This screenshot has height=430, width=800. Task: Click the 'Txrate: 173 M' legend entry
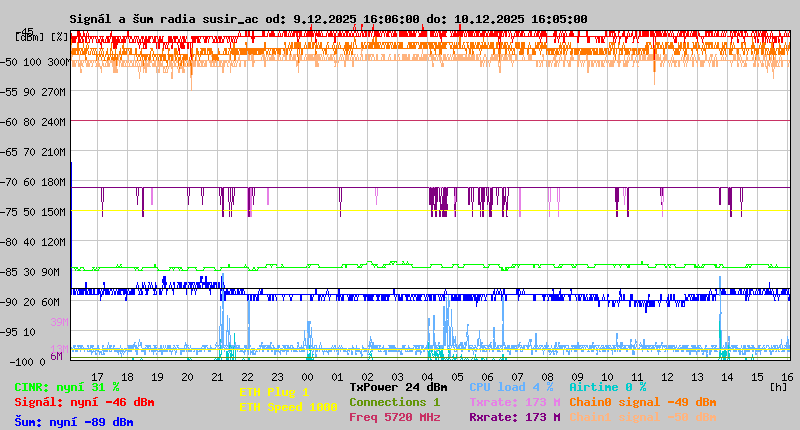(x=515, y=402)
